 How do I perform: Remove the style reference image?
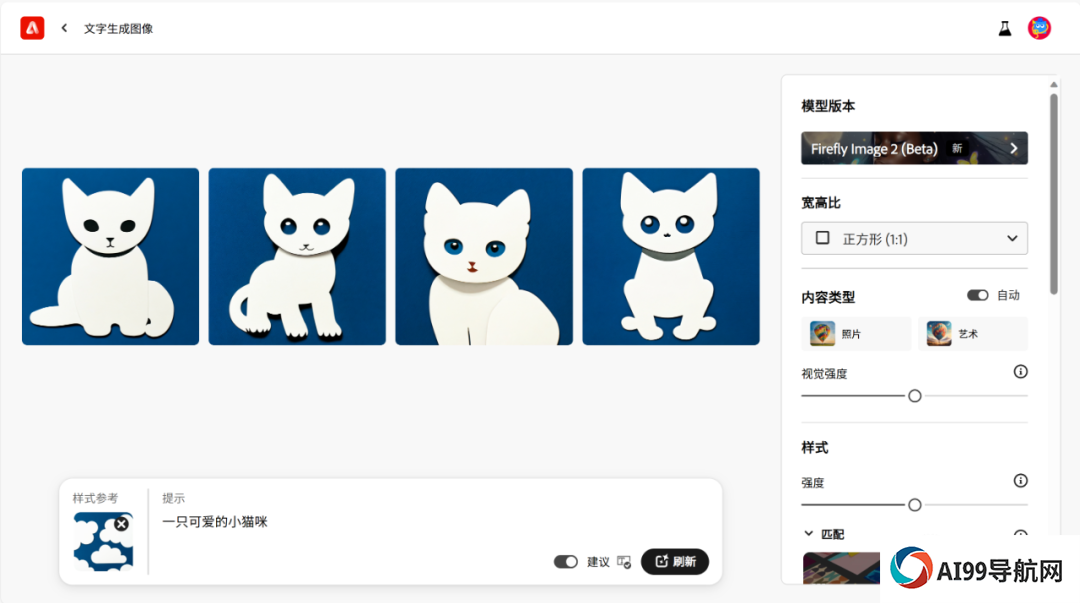point(121,524)
